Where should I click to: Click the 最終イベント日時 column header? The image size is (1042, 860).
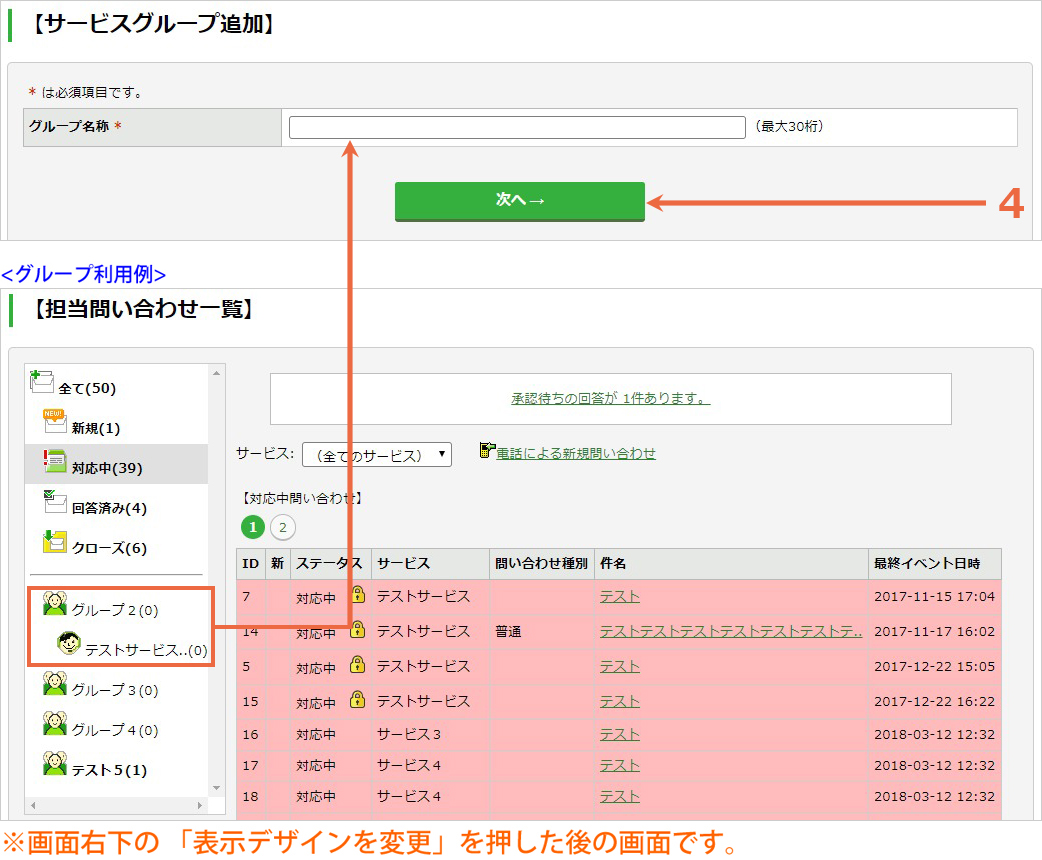[934, 564]
